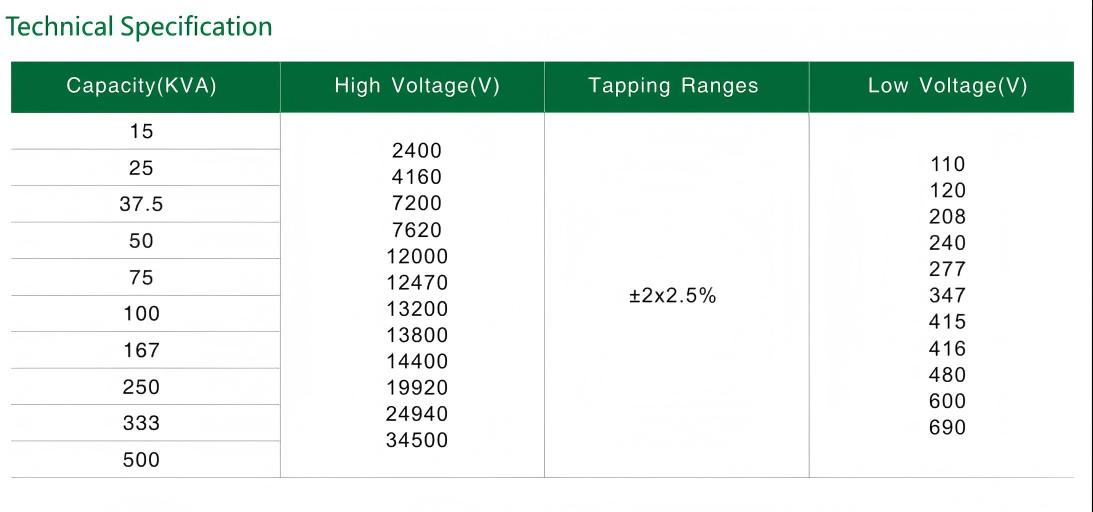
Task: Click the 37.5 capacity cell
Action: (x=142, y=204)
